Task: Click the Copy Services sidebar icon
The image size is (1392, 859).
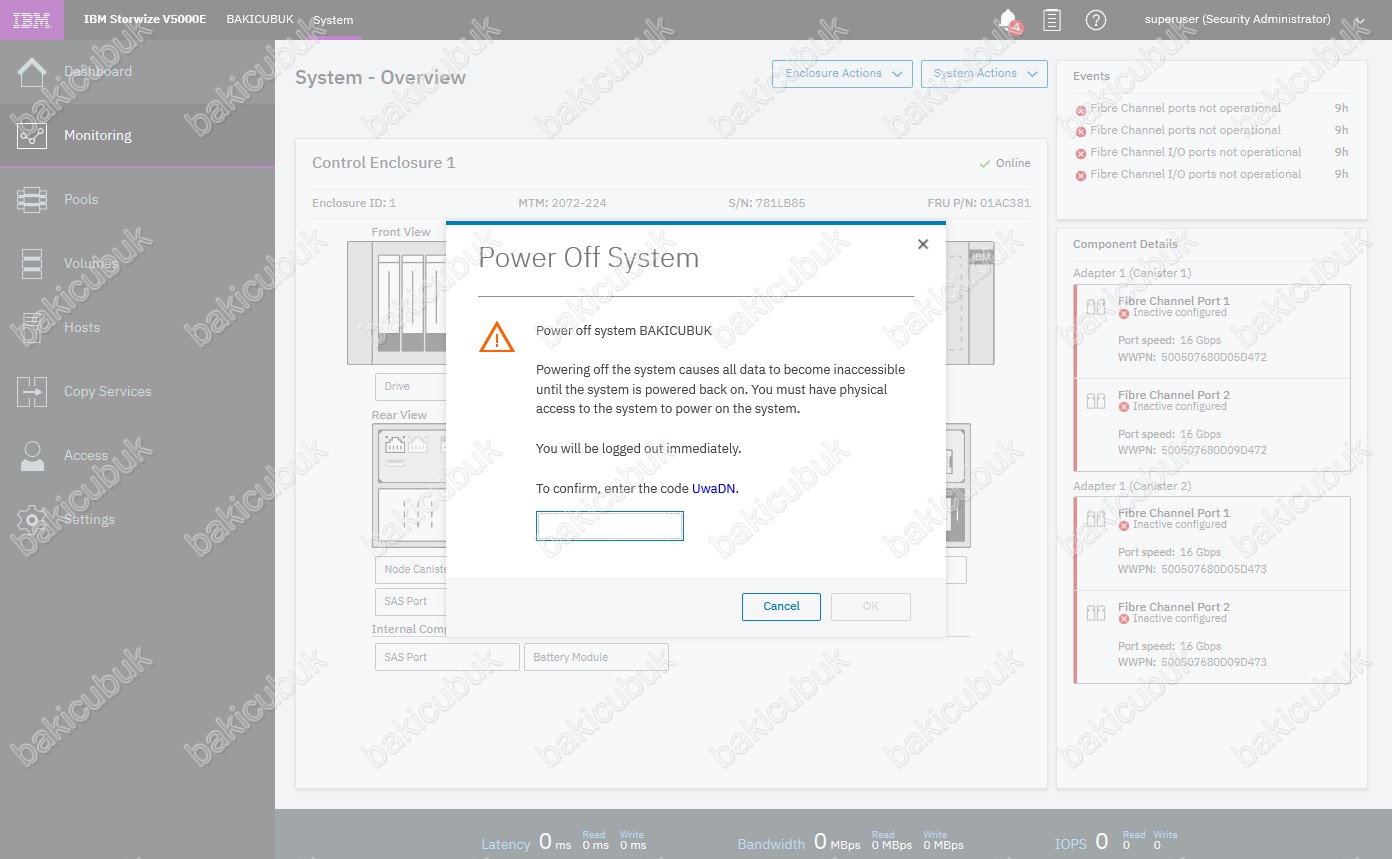Action: click(x=32, y=391)
